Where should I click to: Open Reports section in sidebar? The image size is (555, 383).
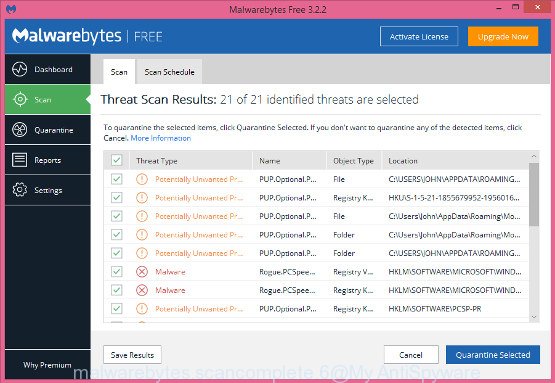tap(48, 160)
